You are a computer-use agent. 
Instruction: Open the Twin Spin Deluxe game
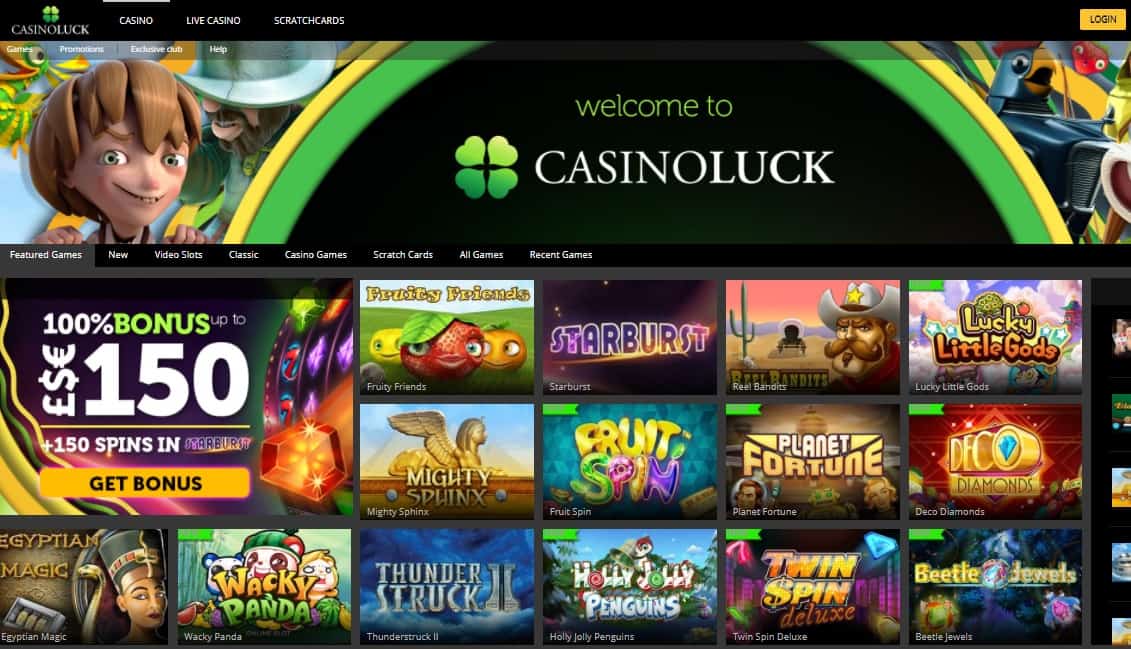813,586
